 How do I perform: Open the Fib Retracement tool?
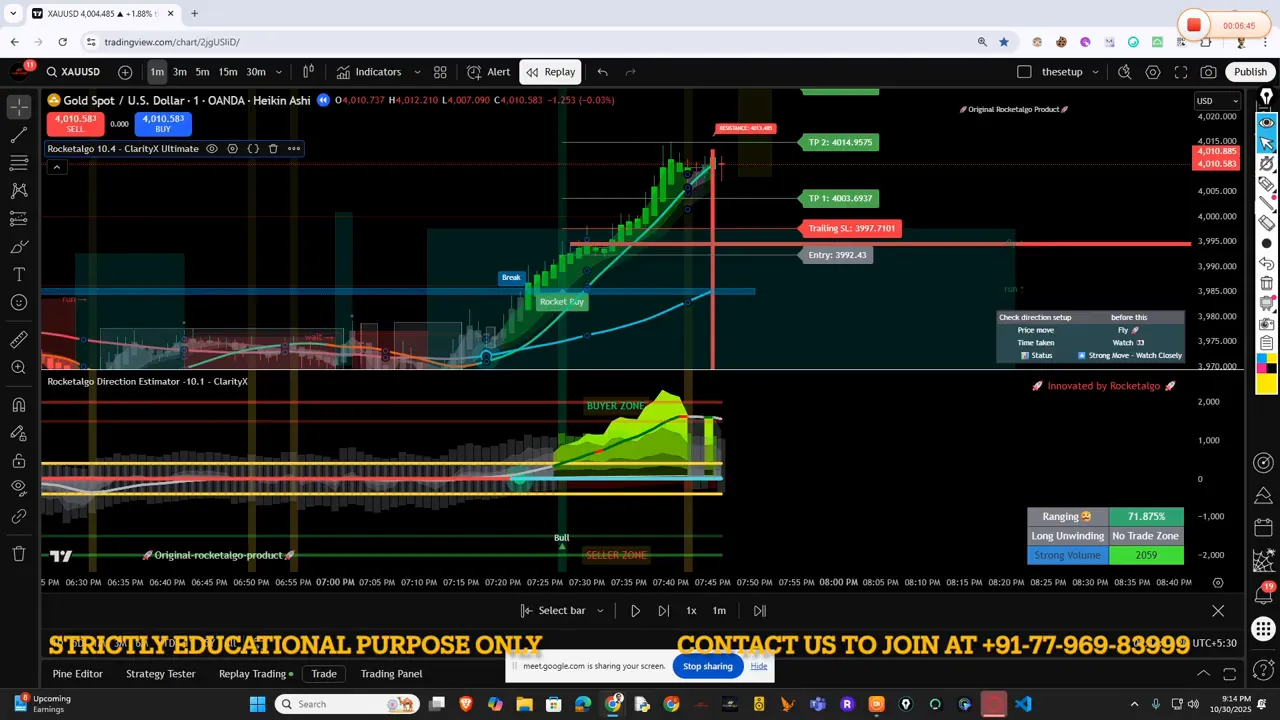(18, 163)
